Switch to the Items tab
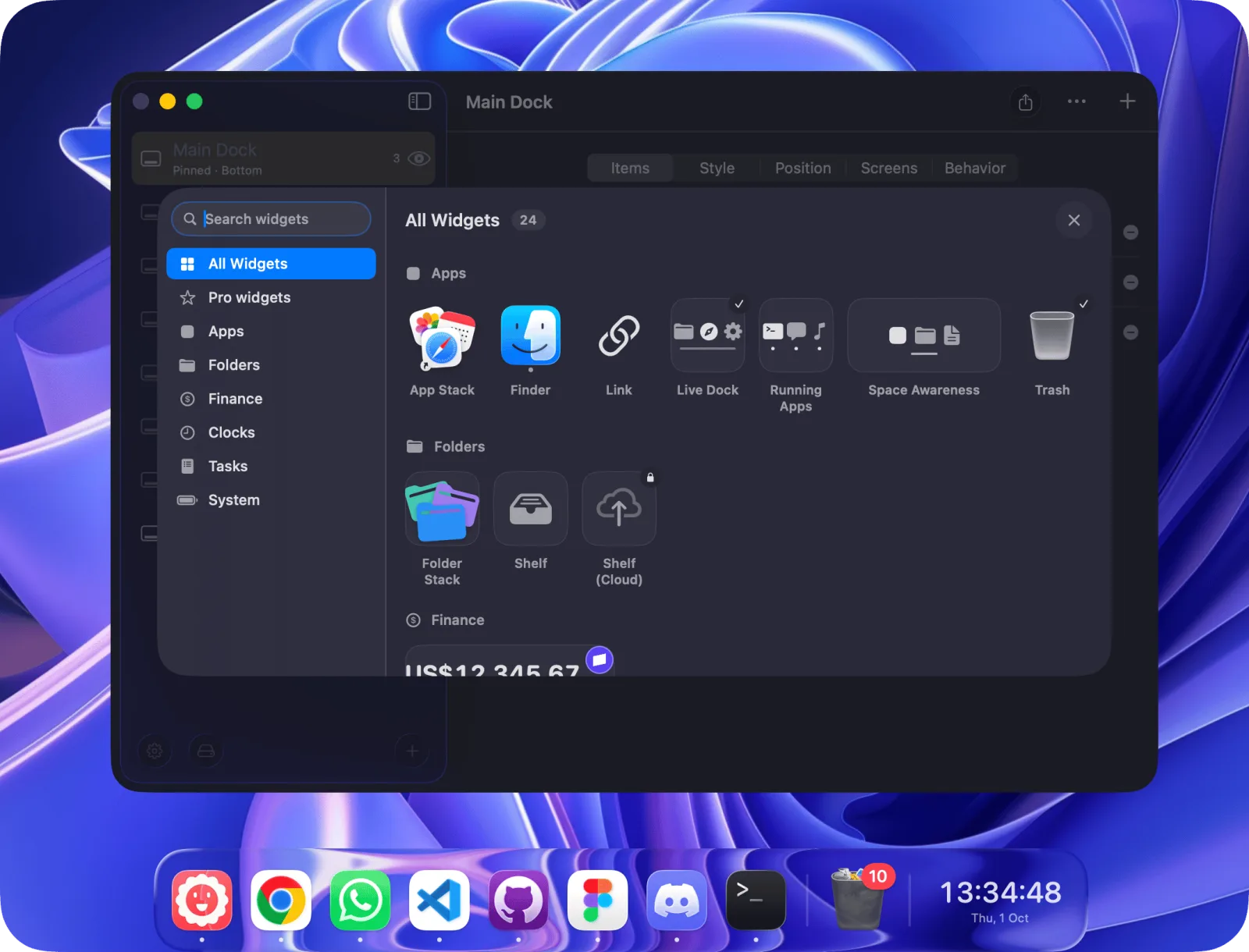The height and width of the screenshot is (952, 1249). click(630, 168)
